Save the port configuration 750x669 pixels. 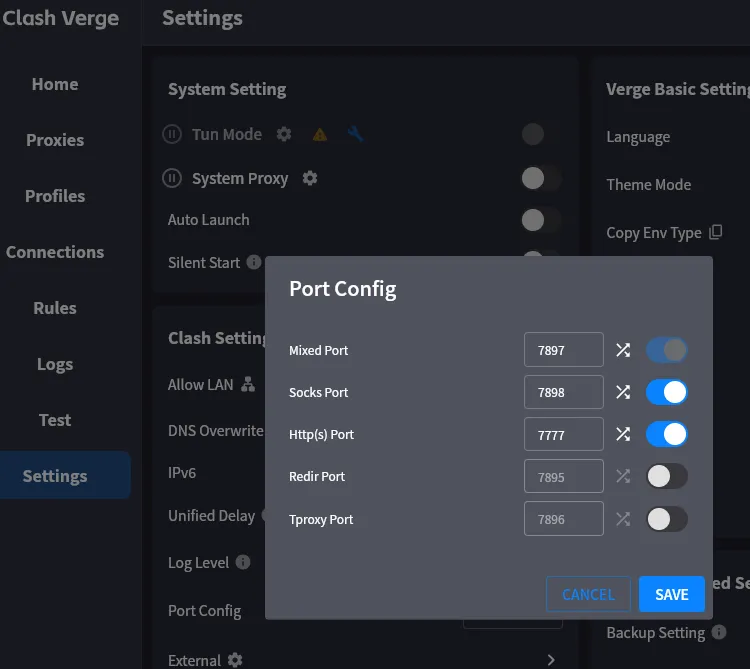[x=671, y=594]
